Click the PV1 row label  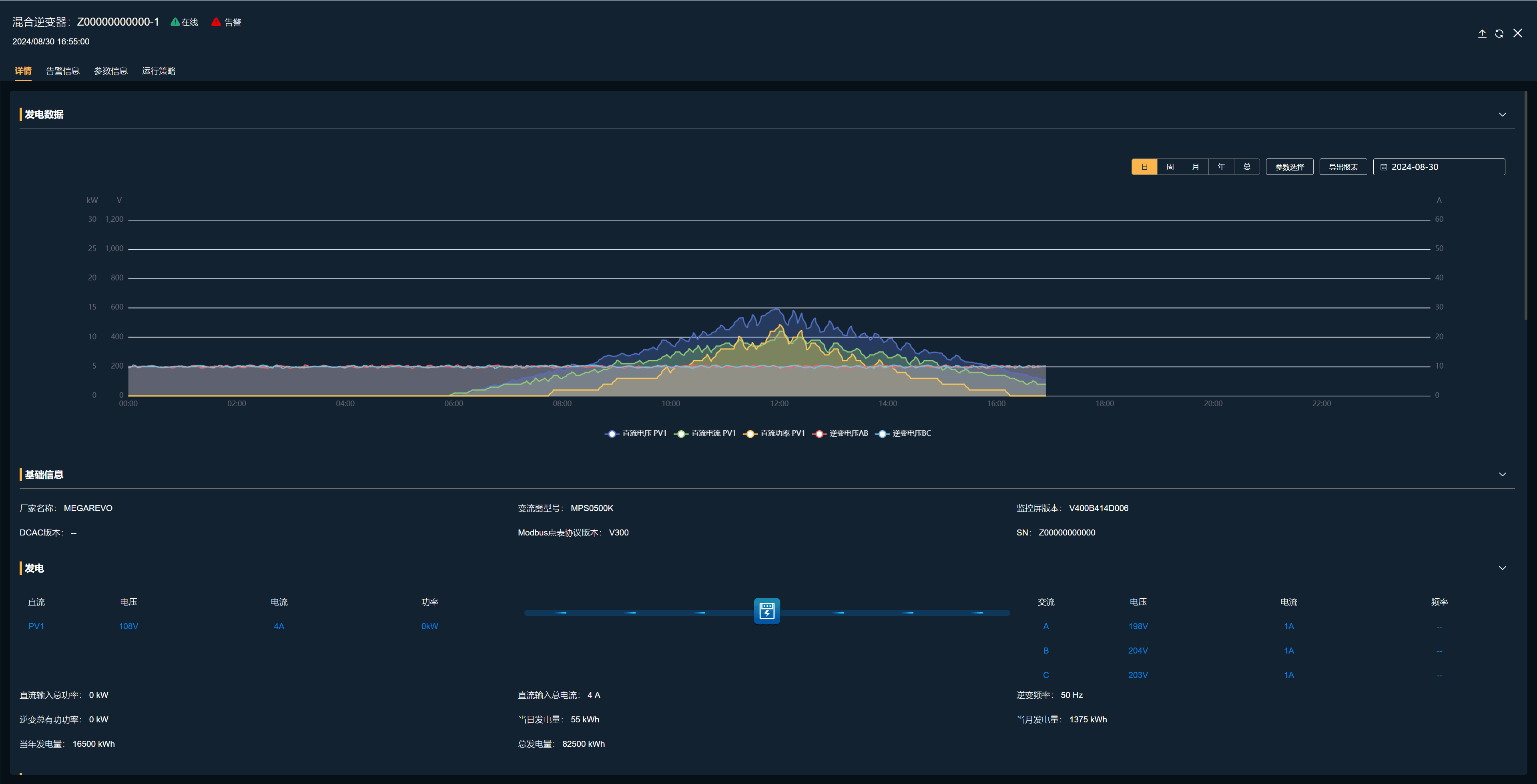pyautogui.click(x=36, y=626)
